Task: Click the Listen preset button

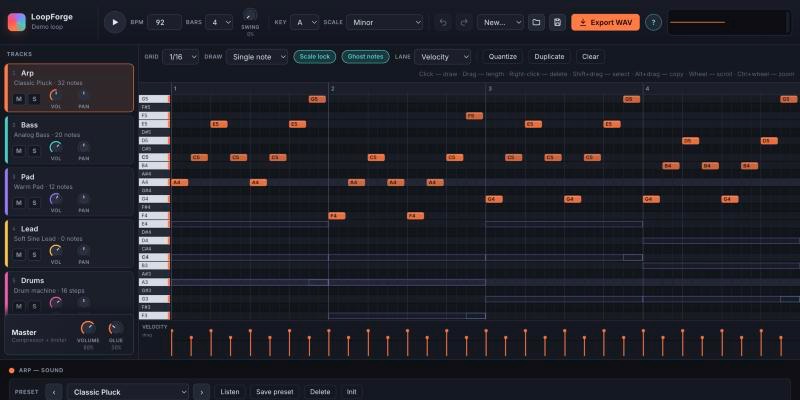Action: coord(230,392)
